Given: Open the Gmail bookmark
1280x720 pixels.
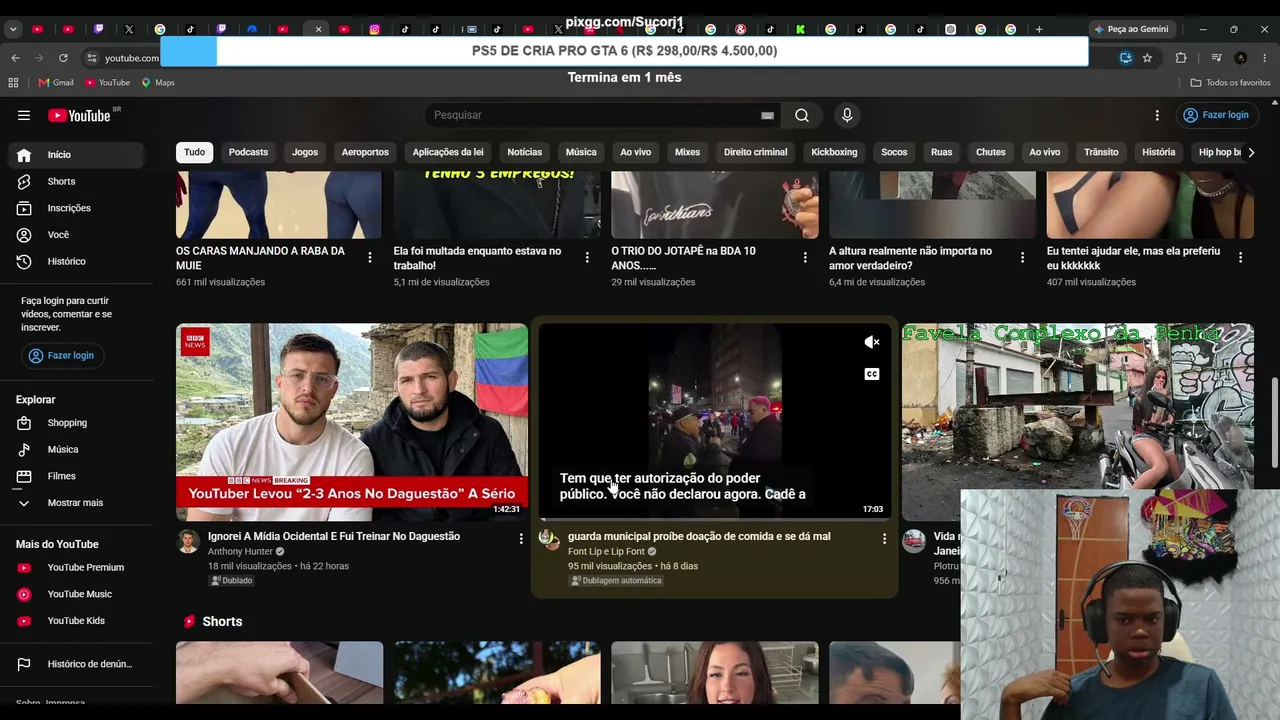Looking at the screenshot, I should tap(56, 82).
